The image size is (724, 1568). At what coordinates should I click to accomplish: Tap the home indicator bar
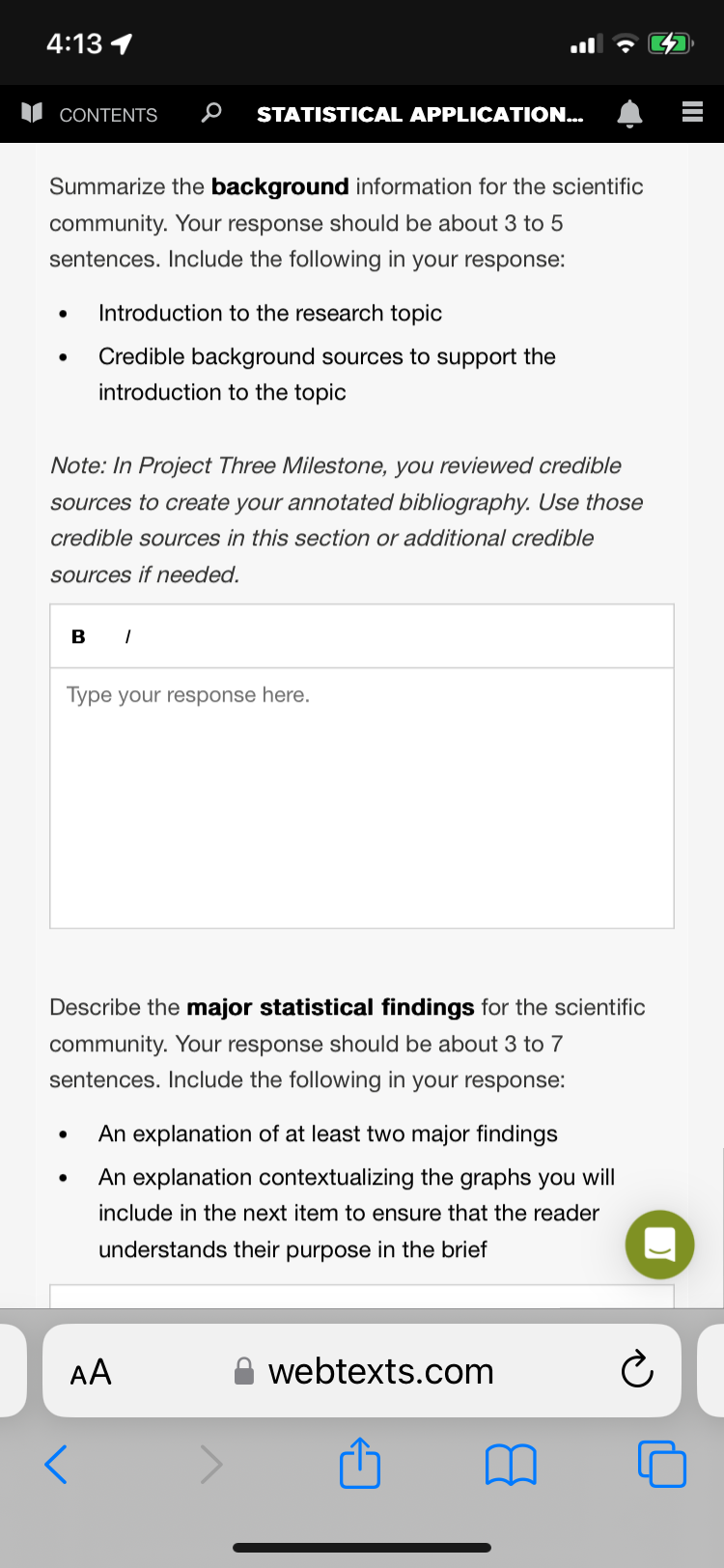click(x=362, y=1548)
